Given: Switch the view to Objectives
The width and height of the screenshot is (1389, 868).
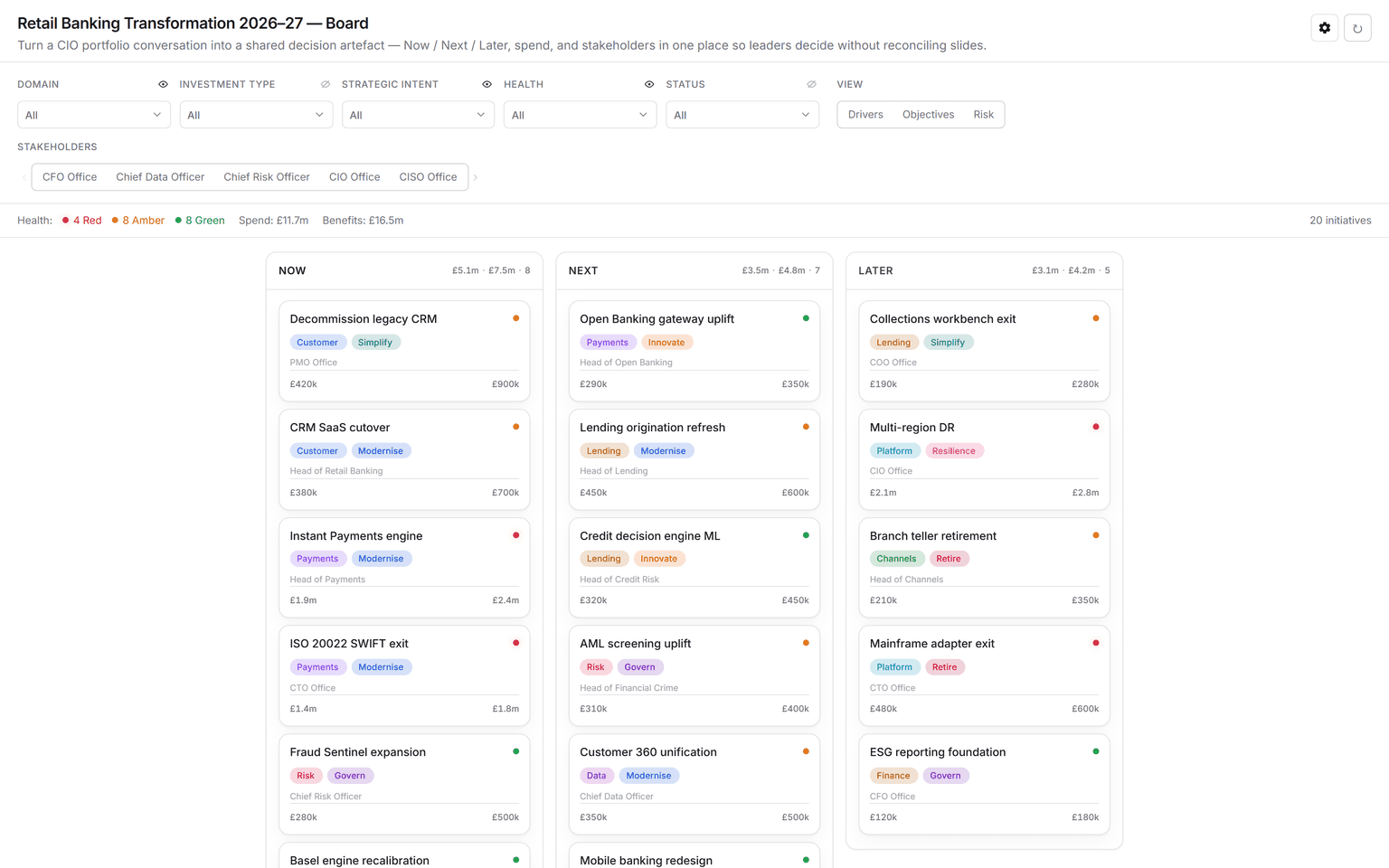Looking at the screenshot, I should [x=928, y=115].
